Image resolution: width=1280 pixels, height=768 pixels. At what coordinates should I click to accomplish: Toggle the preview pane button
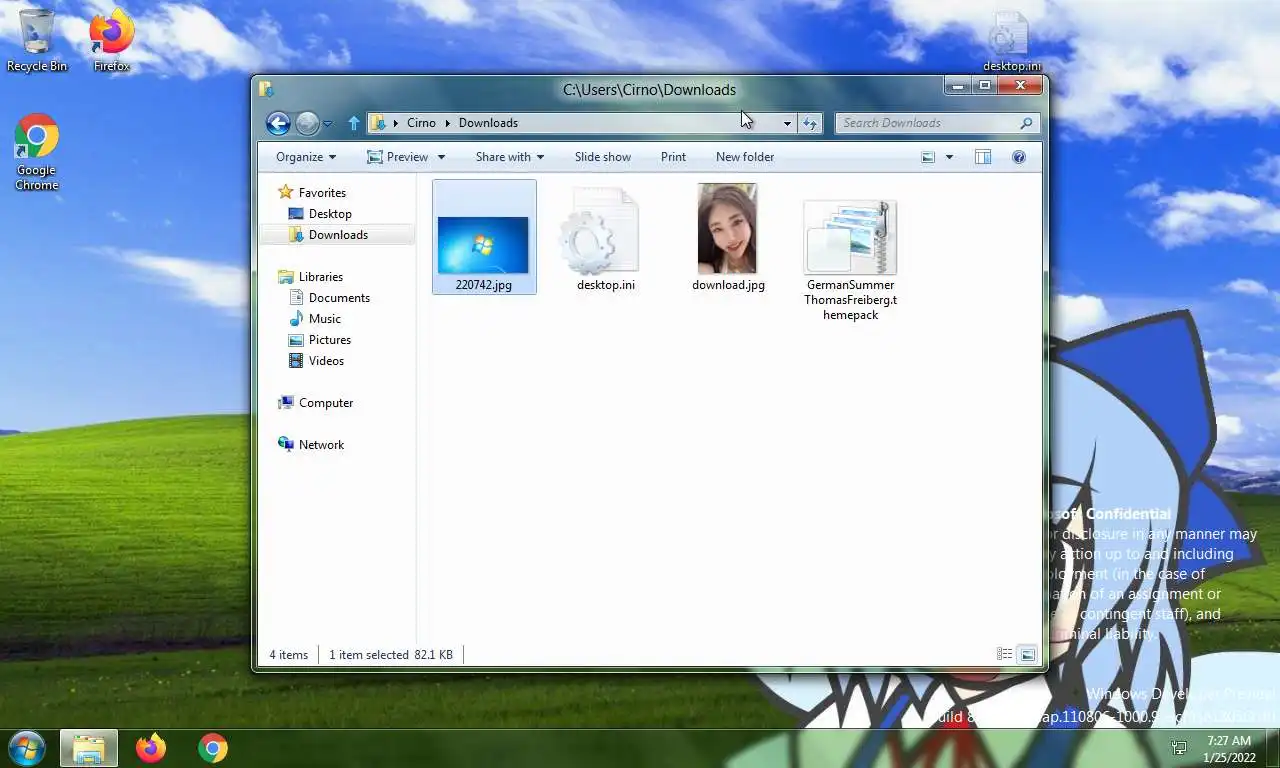coord(983,157)
